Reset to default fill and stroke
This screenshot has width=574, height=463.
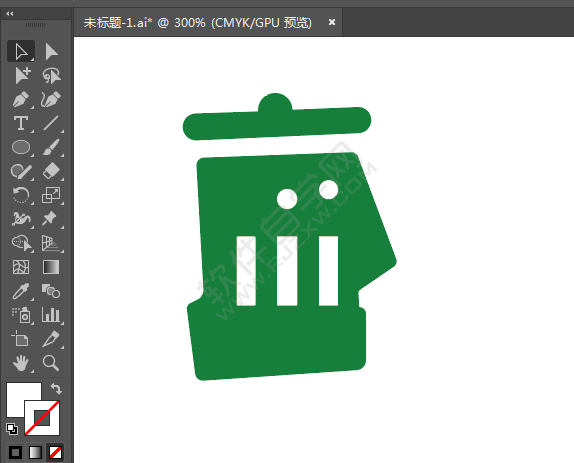coord(12,429)
